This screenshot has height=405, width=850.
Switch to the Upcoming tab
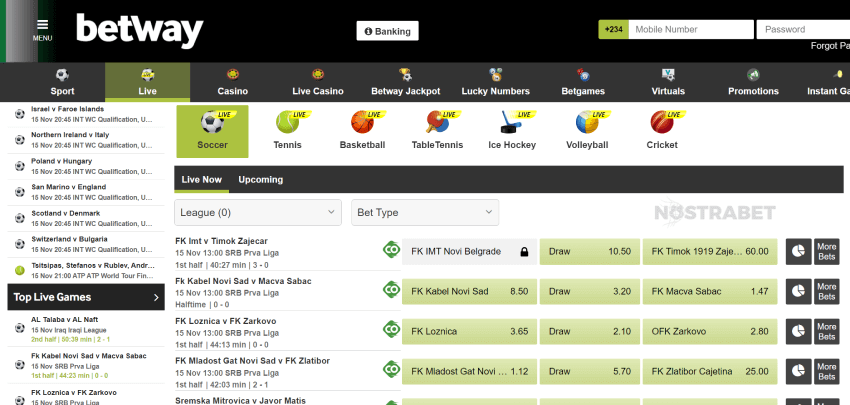[261, 179]
